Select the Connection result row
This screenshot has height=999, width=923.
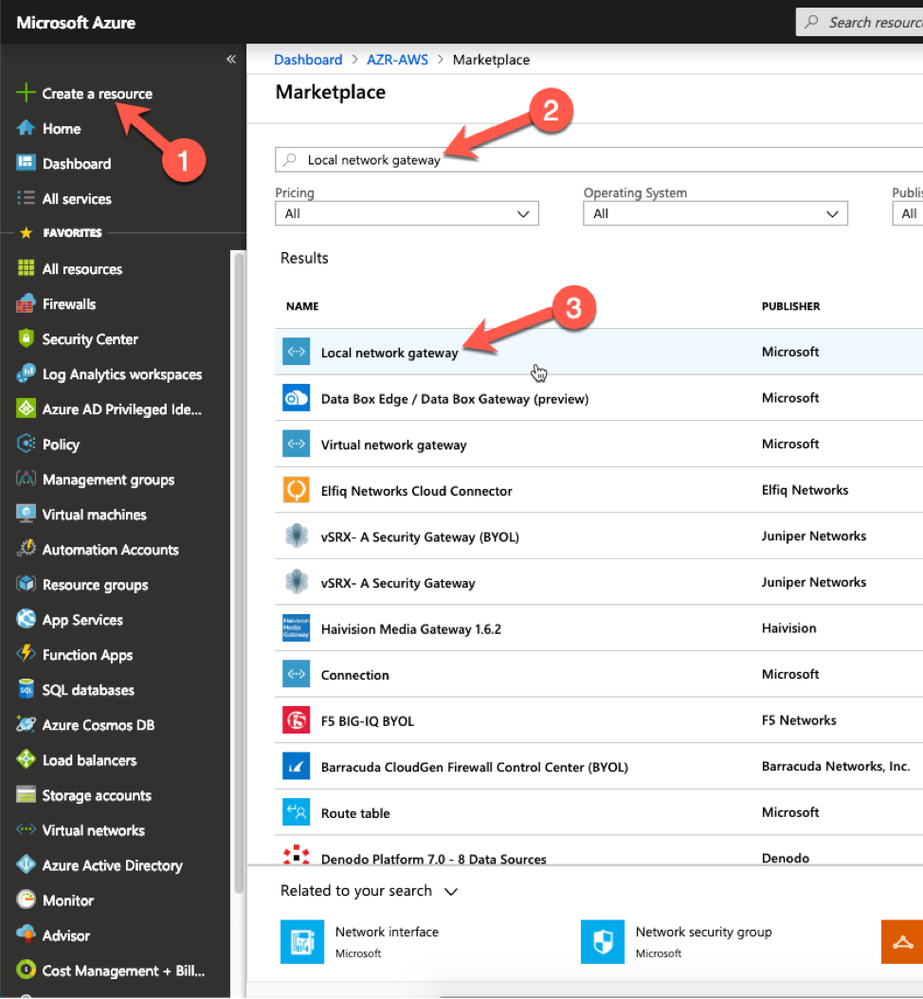(x=599, y=674)
